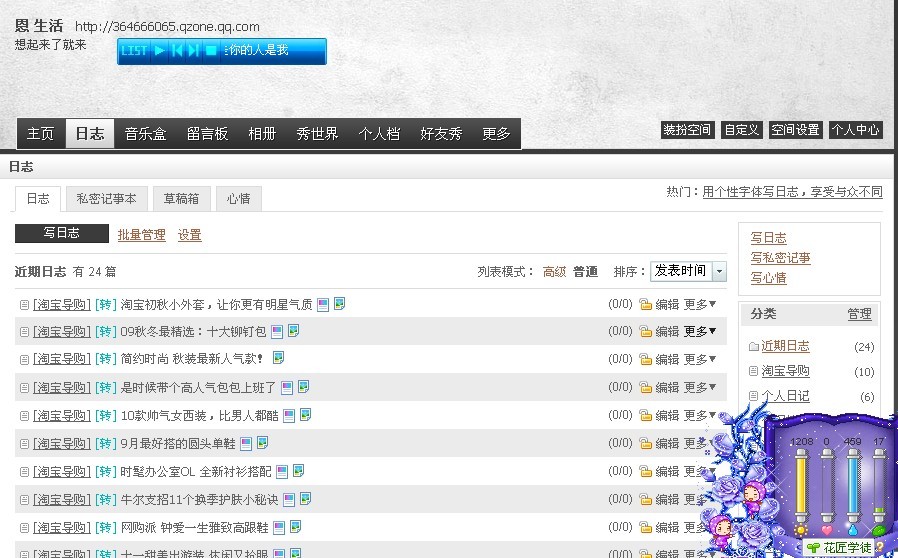Switch to 心情 tab
This screenshot has width=898, height=558.
click(239, 199)
